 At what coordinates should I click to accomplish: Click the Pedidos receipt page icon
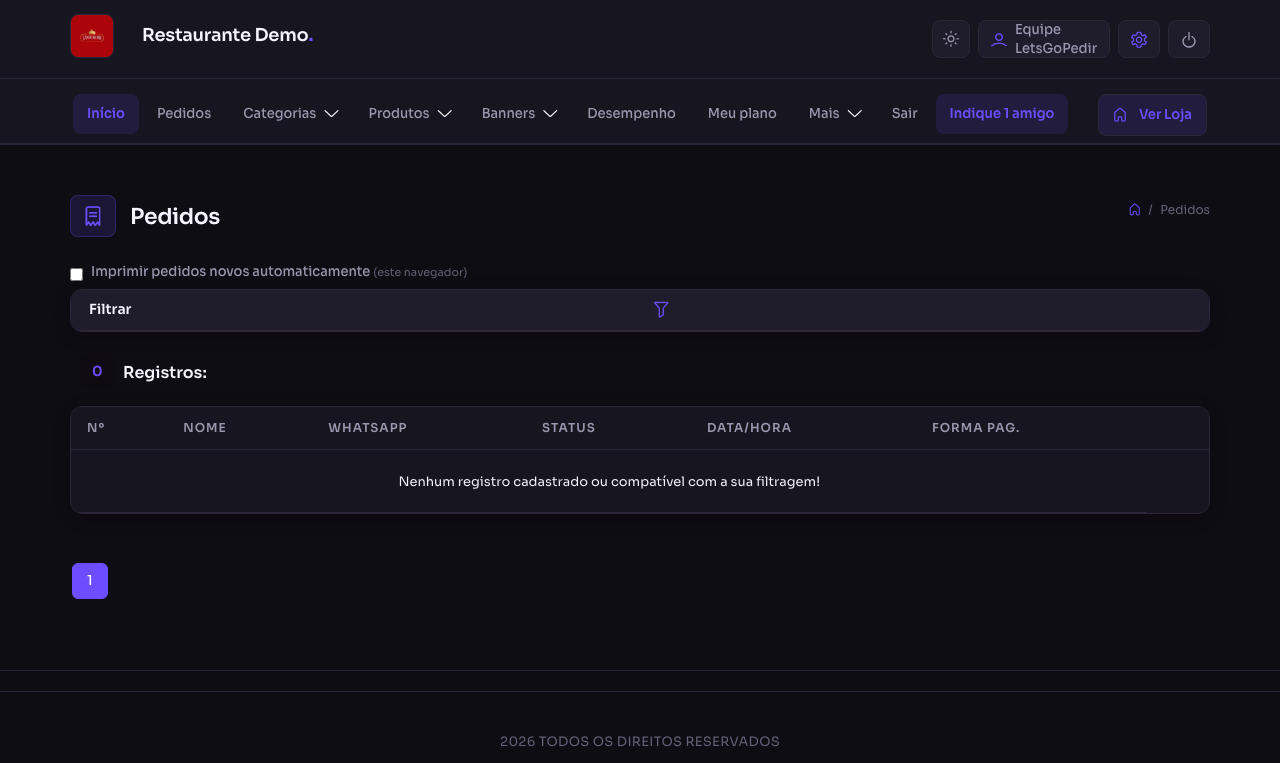tap(93, 216)
